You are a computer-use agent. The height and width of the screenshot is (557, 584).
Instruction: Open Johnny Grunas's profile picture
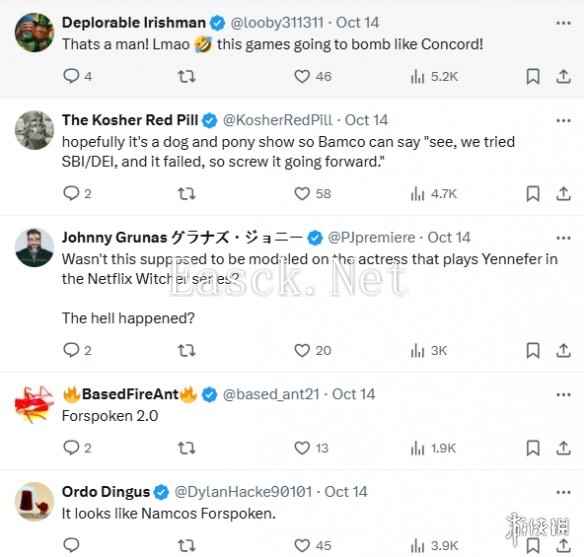pos(34,248)
